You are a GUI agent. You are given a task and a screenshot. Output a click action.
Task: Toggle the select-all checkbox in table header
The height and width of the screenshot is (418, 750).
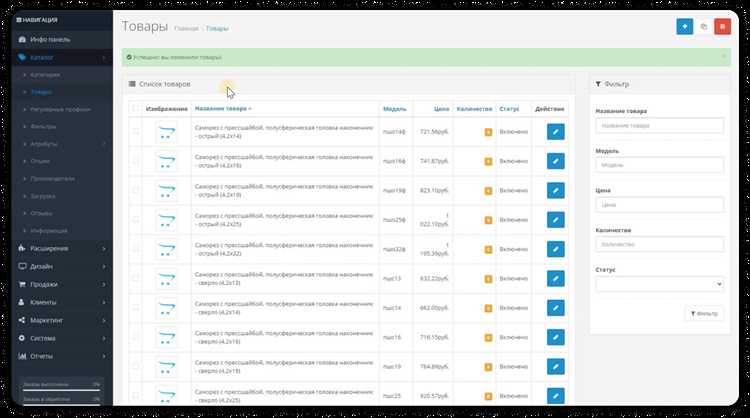135,108
